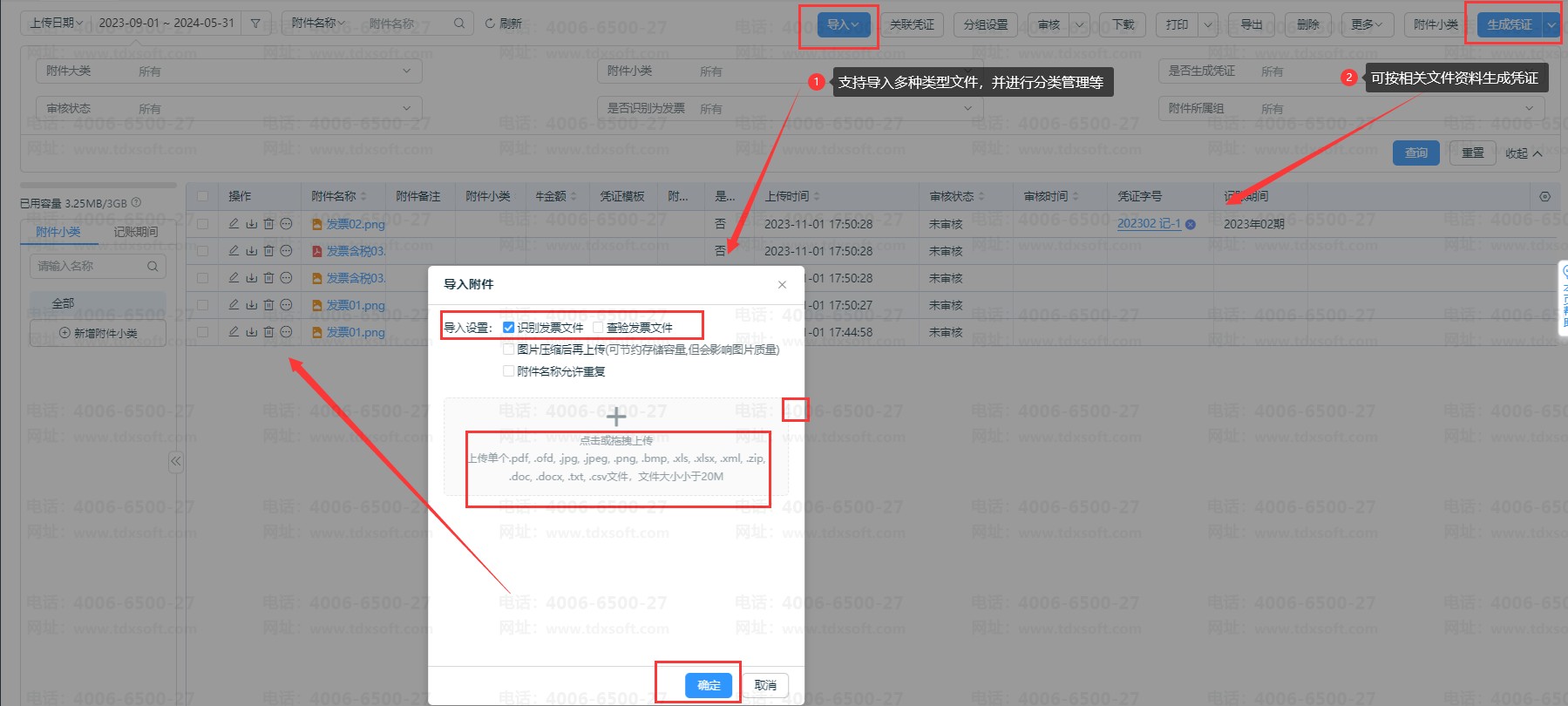
Task: Enable the 查验发票文件 checkbox
Action: click(598, 328)
